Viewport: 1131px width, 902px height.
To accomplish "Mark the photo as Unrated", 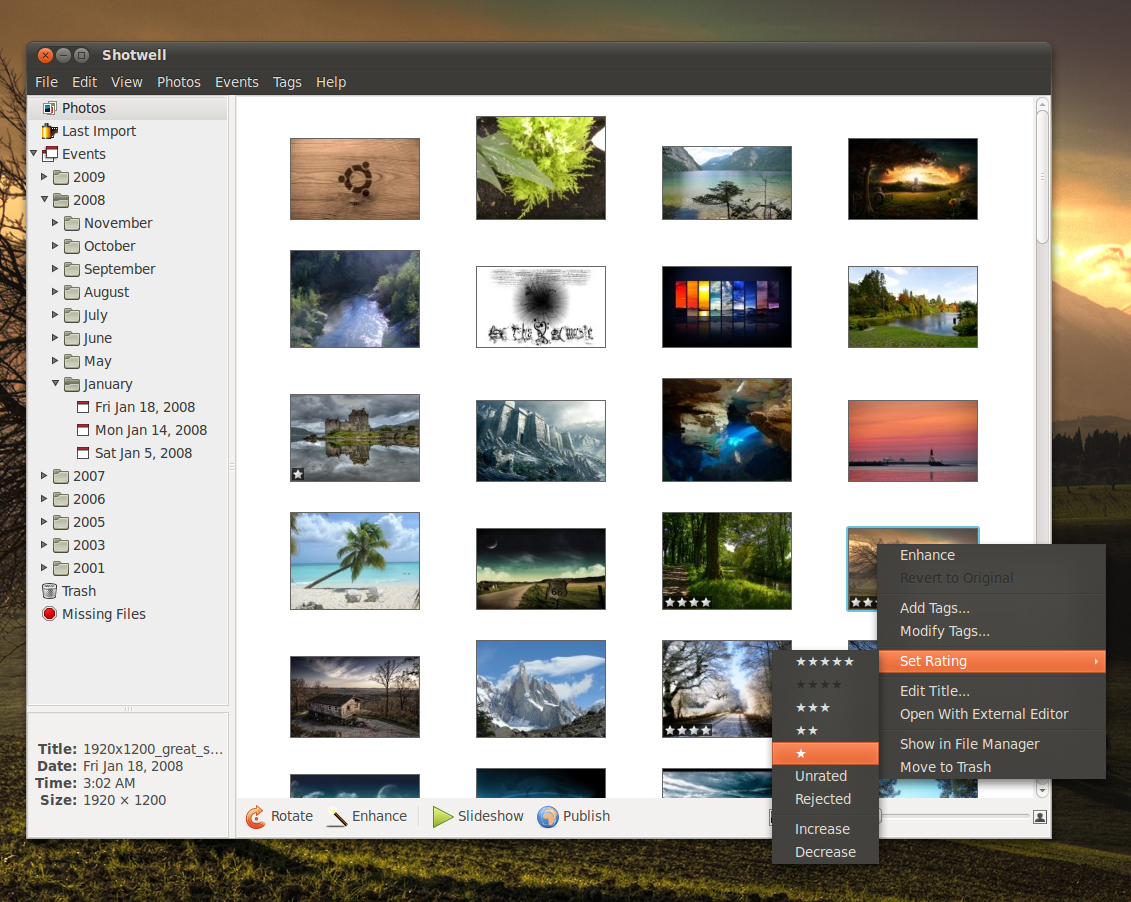I will pyautogui.click(x=820, y=775).
